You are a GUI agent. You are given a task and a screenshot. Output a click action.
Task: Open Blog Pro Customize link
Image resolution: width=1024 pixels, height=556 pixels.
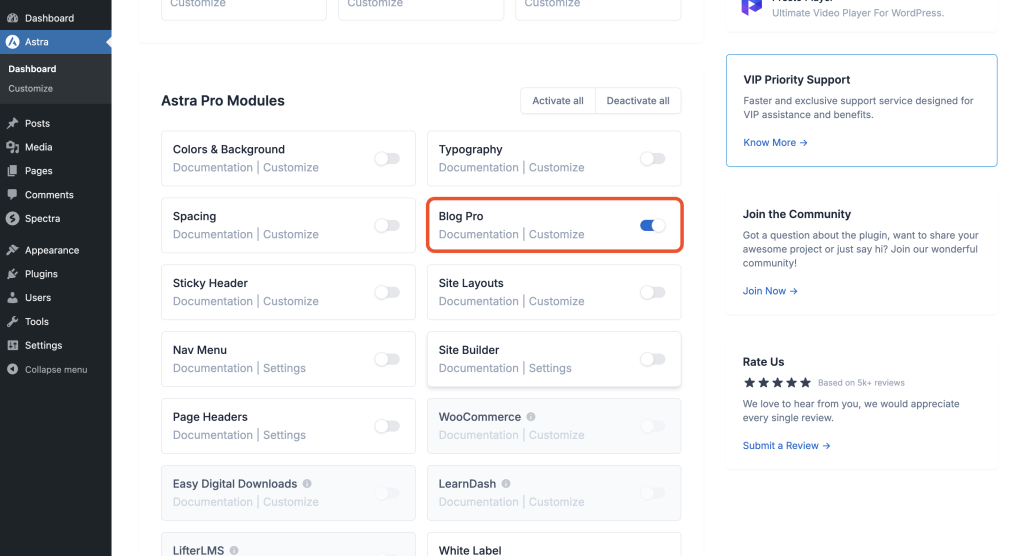pos(556,235)
